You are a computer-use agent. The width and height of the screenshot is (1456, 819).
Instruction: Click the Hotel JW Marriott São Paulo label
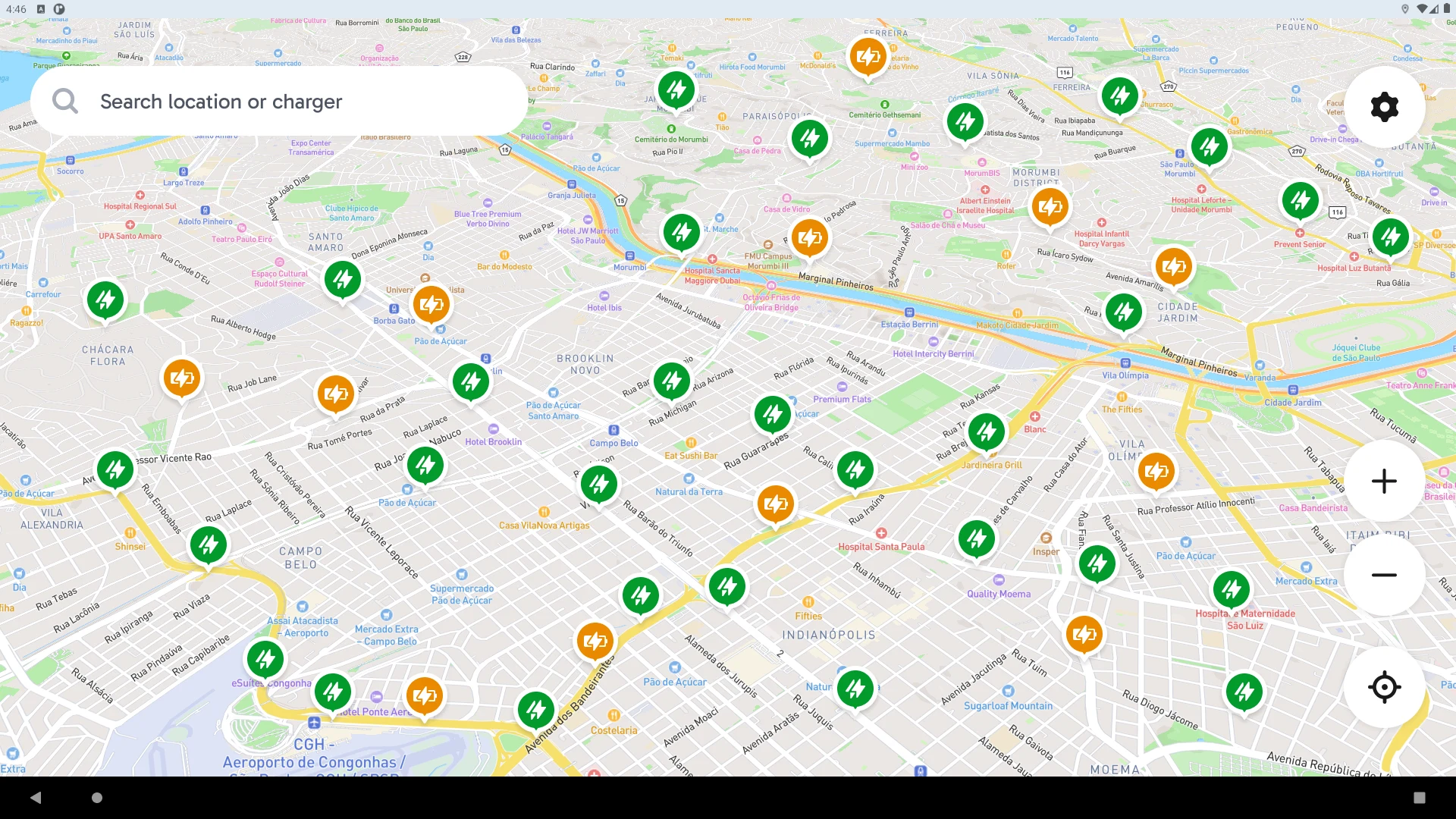(x=588, y=236)
